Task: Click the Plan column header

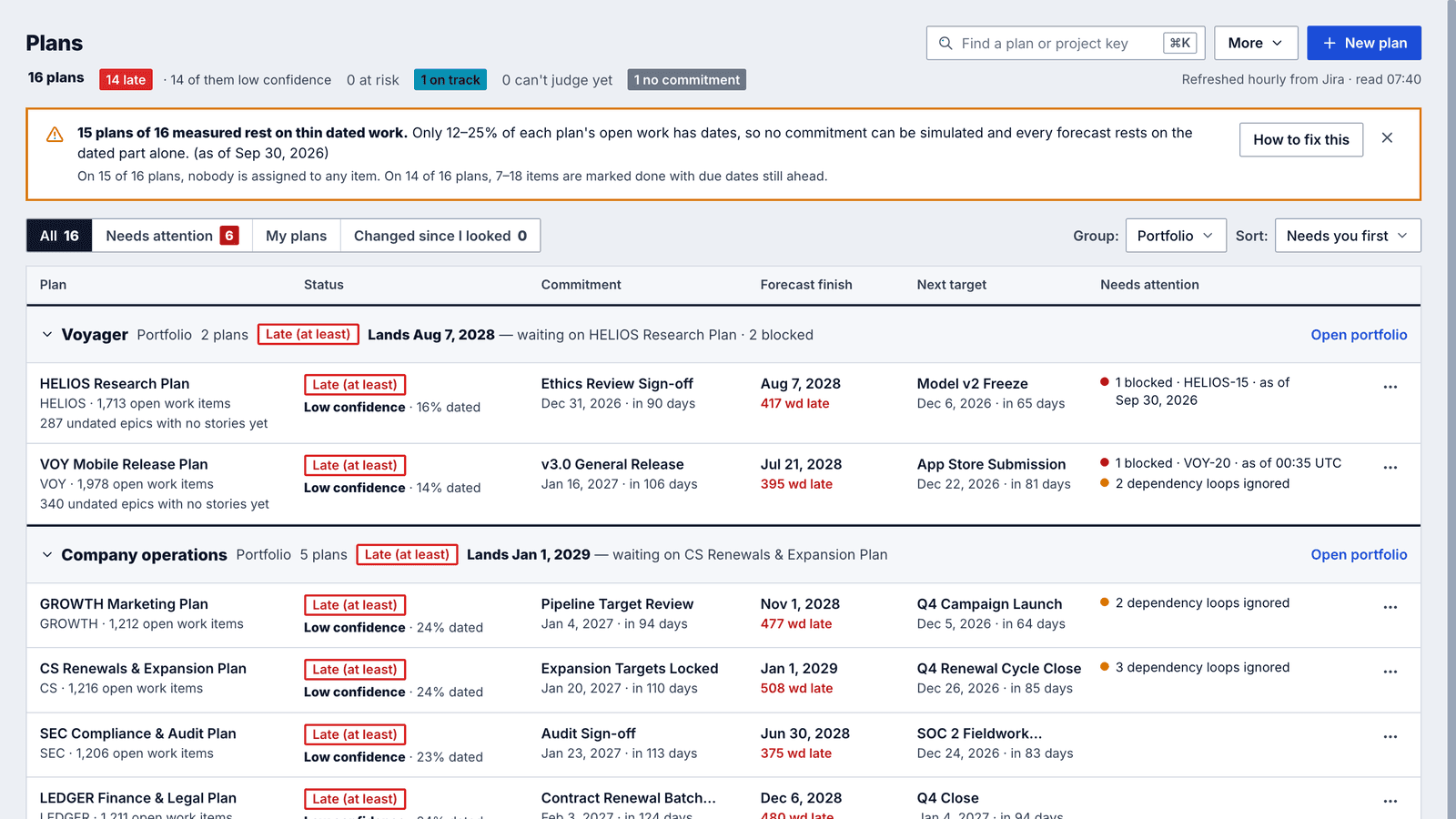Action: click(53, 285)
